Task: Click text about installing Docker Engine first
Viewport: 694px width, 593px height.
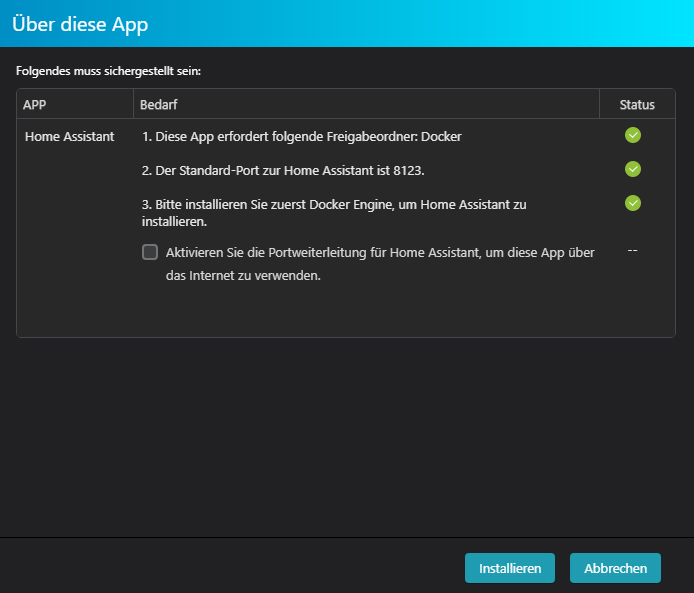Action: click(x=334, y=213)
